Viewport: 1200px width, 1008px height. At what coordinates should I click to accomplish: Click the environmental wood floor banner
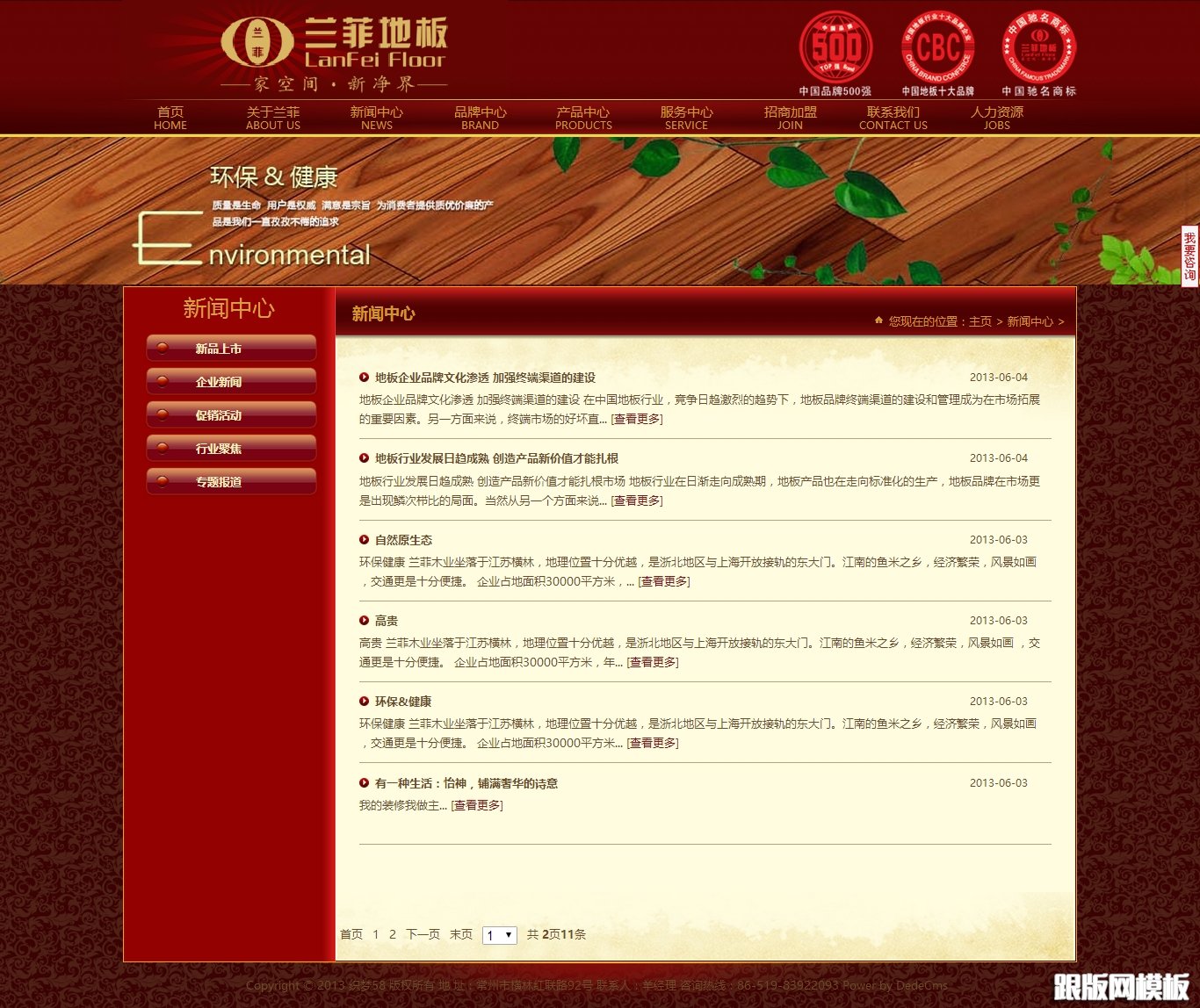click(x=600, y=211)
